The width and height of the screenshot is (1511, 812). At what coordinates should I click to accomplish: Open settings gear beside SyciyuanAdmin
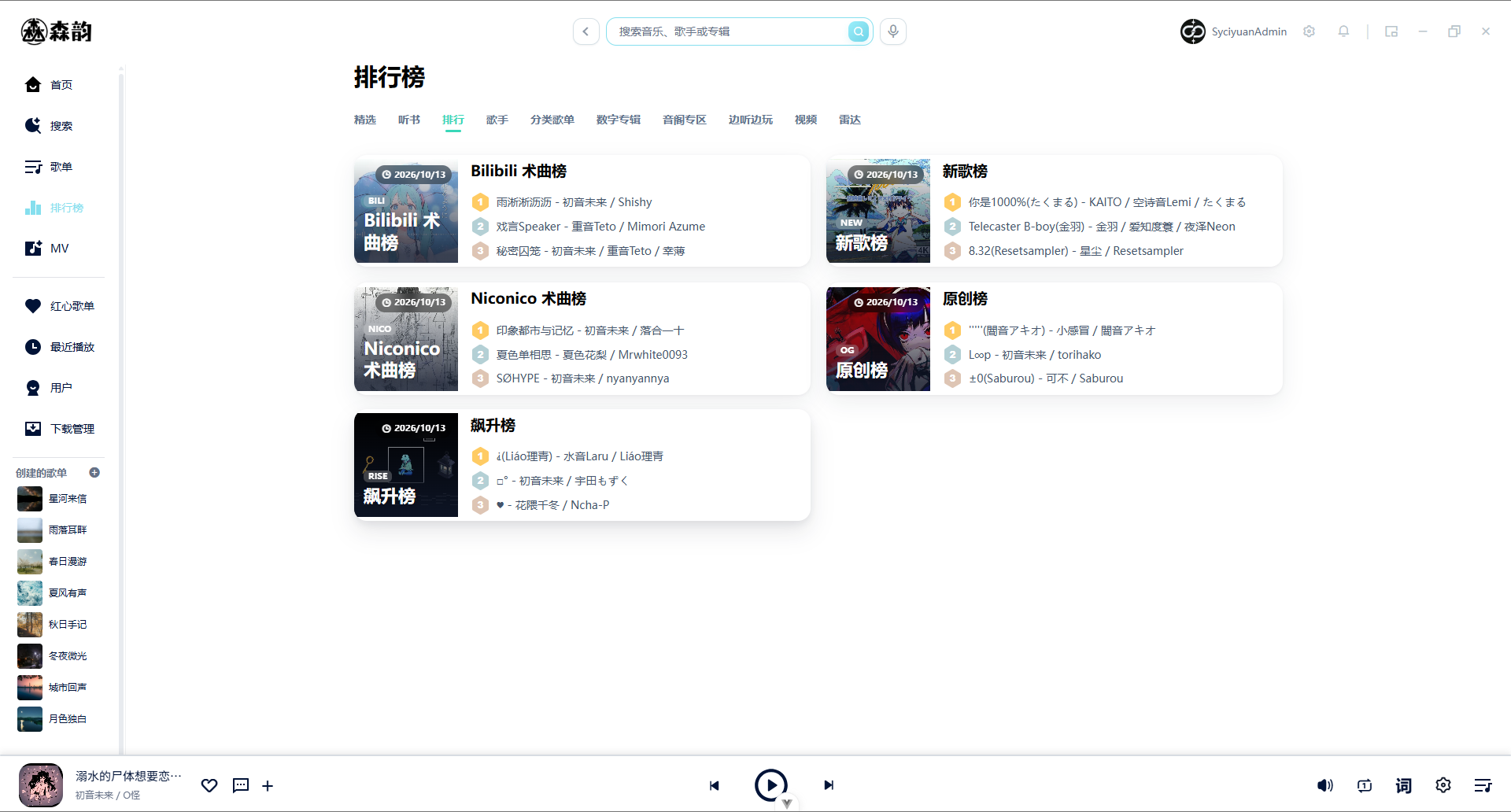coord(1310,31)
